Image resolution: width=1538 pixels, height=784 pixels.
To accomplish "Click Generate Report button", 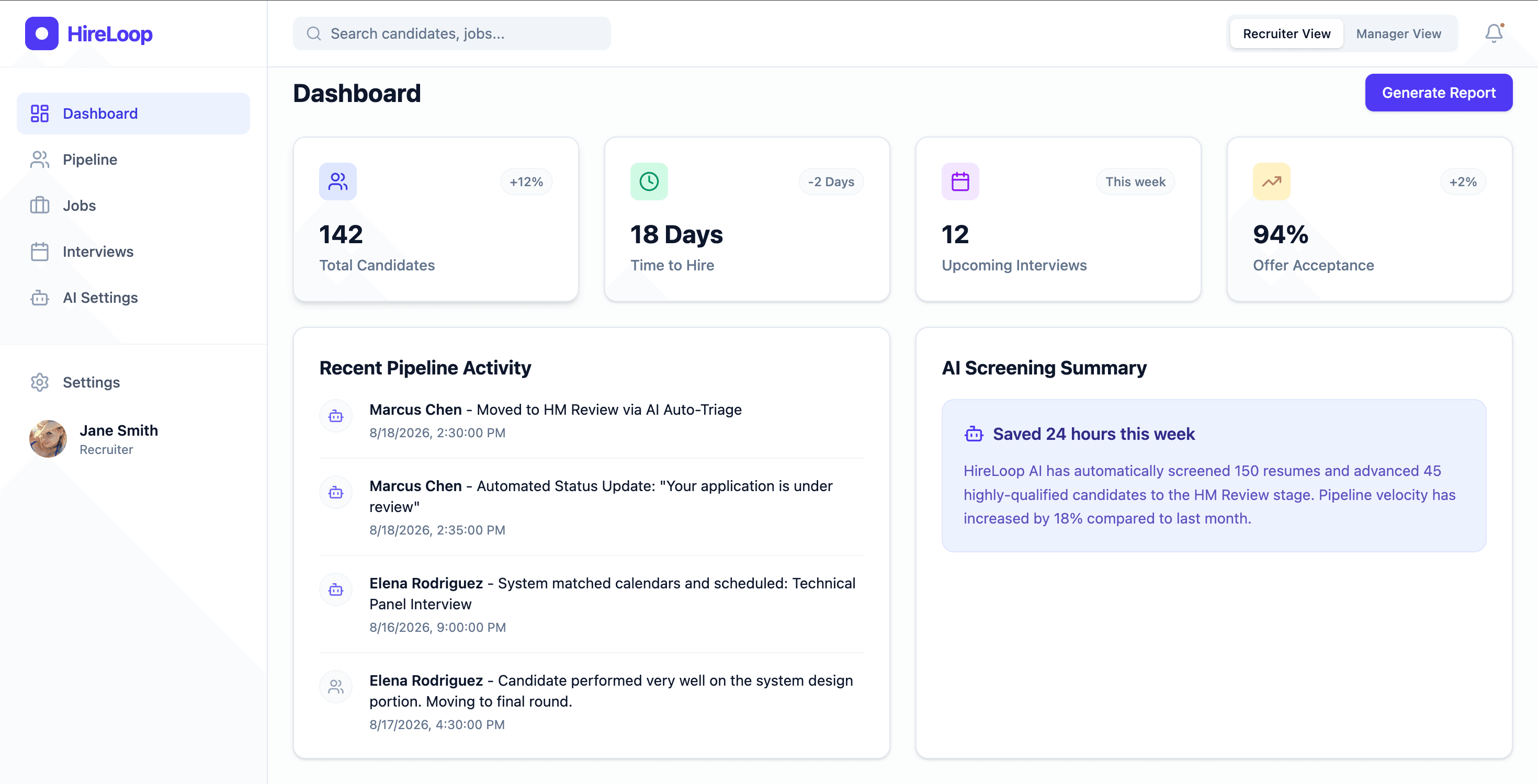I will 1438,93.
